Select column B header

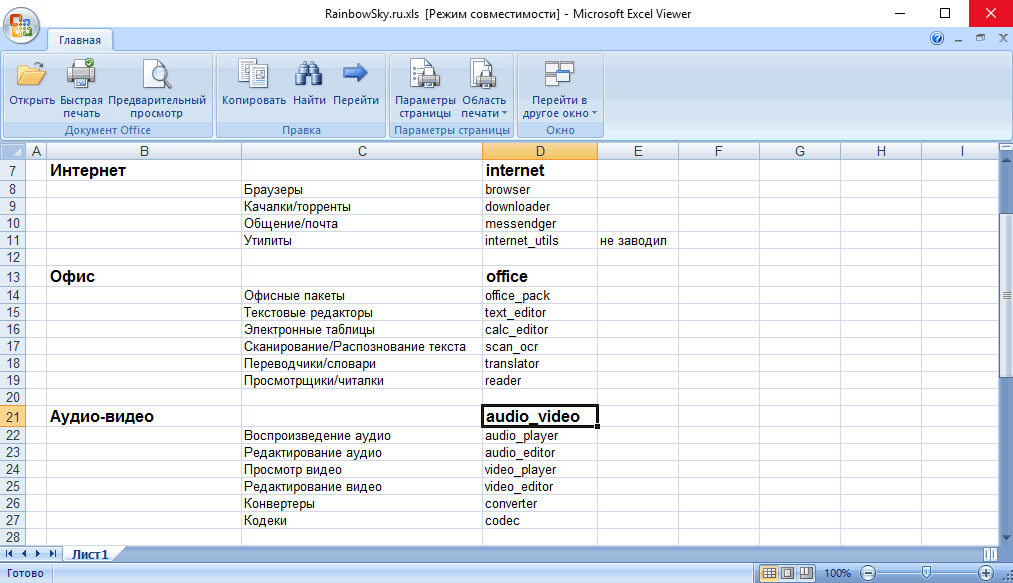[144, 151]
